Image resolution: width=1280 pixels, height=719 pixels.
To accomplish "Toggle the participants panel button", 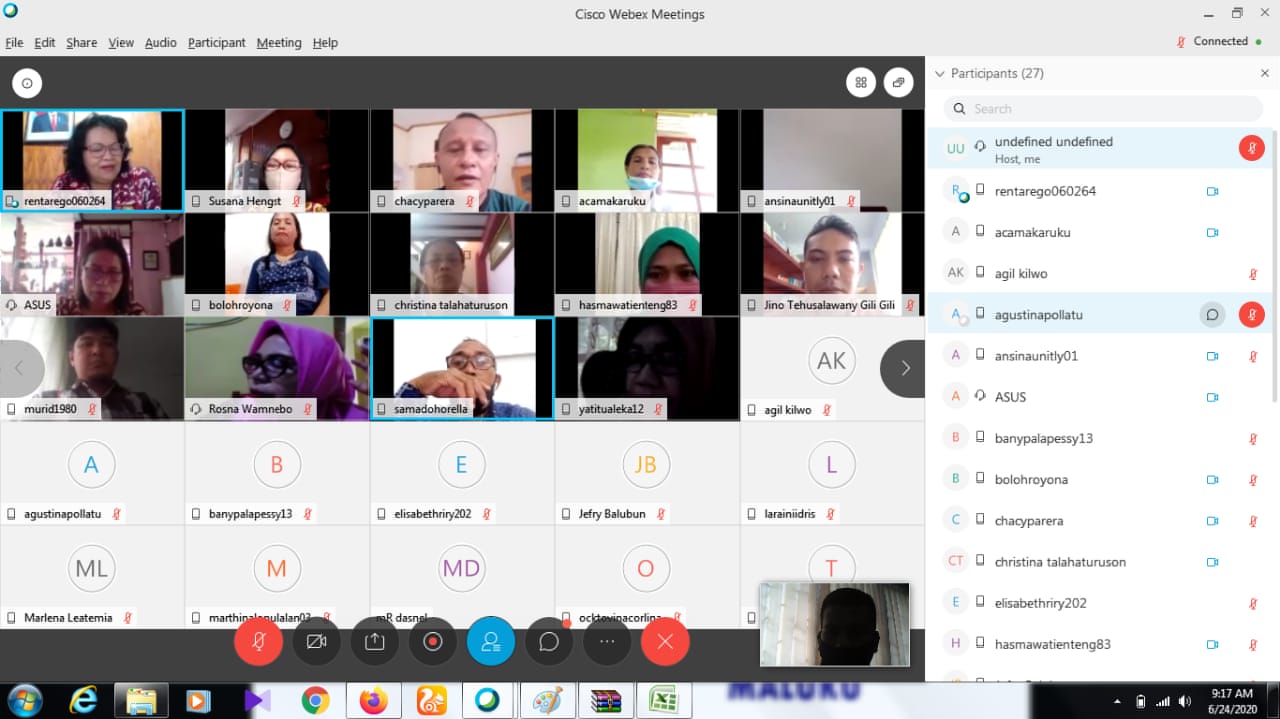I will coord(491,642).
